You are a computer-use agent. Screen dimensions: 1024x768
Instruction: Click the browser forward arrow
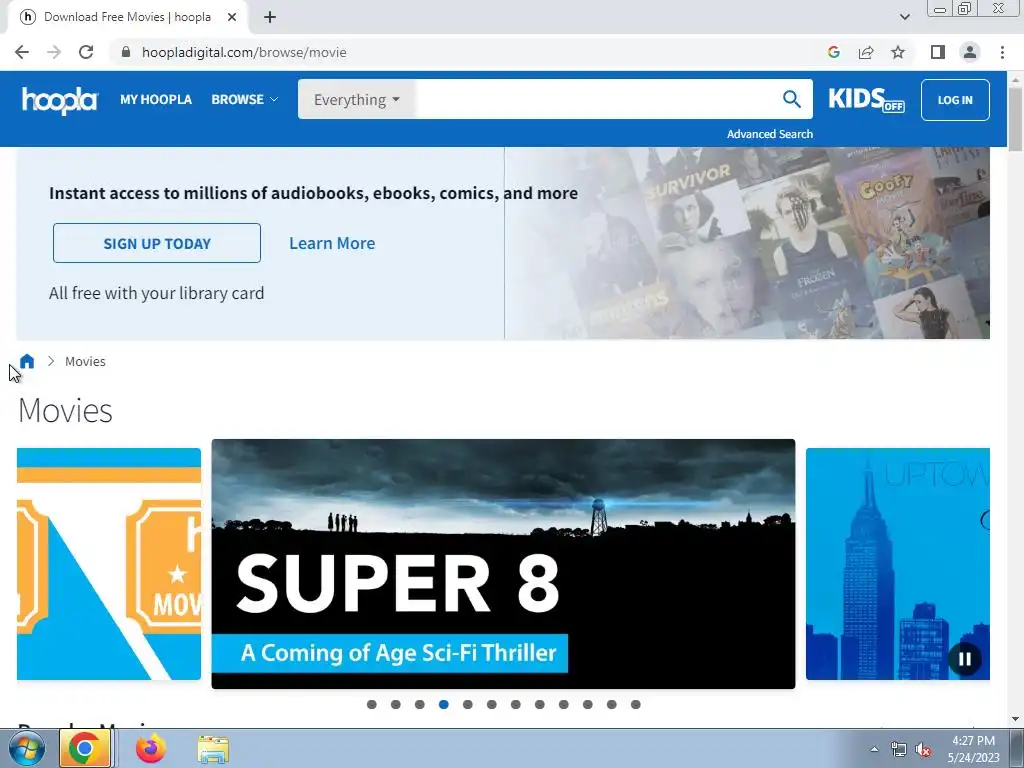[54, 52]
